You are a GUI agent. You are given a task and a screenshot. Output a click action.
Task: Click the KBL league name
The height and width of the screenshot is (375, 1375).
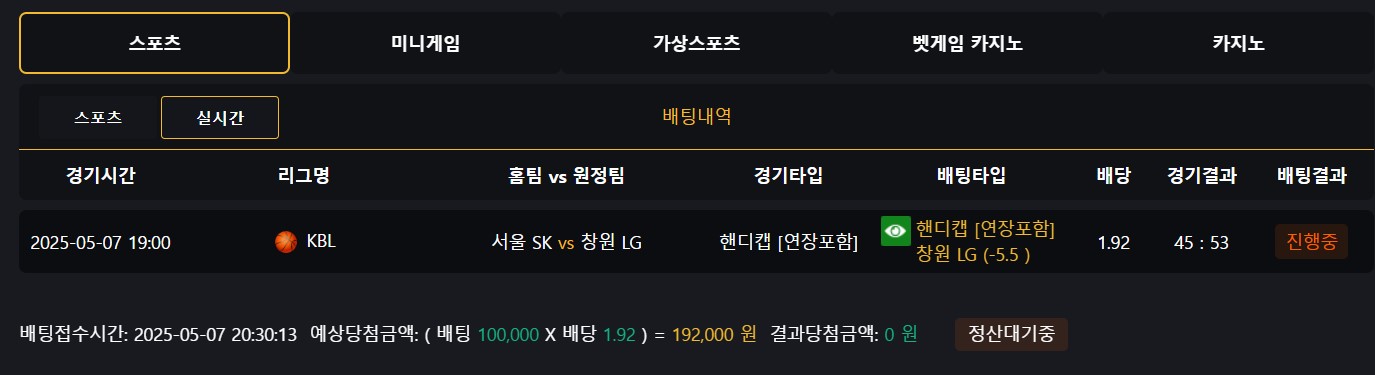321,241
